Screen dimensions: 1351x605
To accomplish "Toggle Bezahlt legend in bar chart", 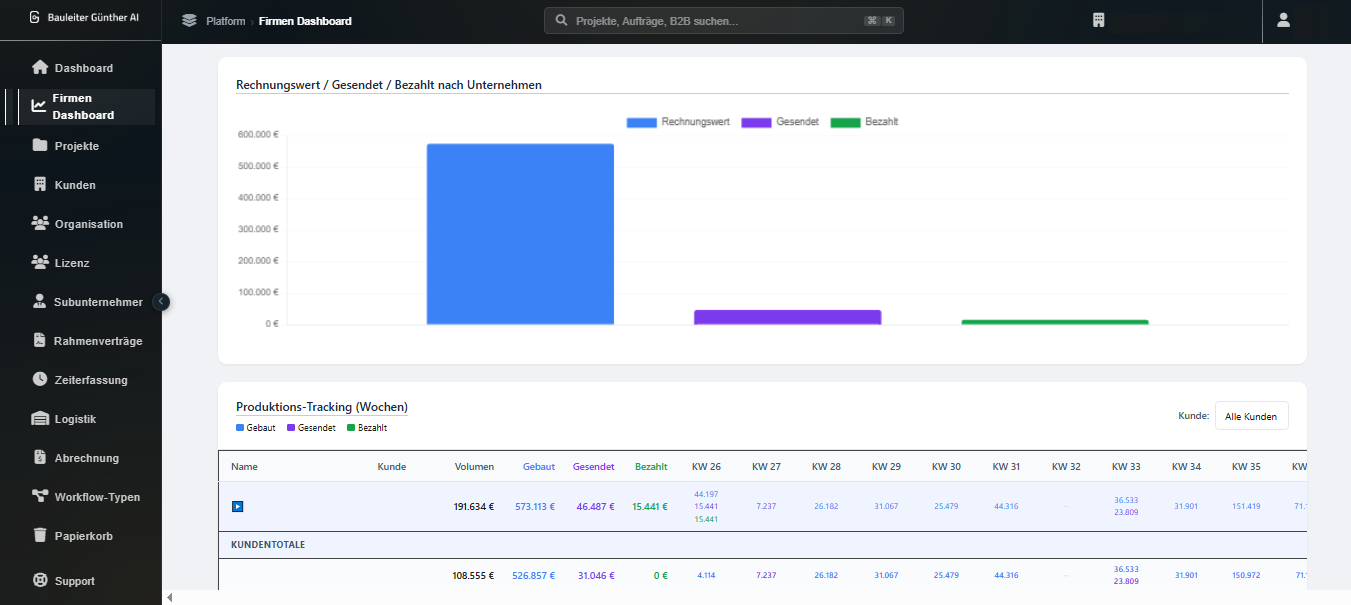I will coord(865,122).
